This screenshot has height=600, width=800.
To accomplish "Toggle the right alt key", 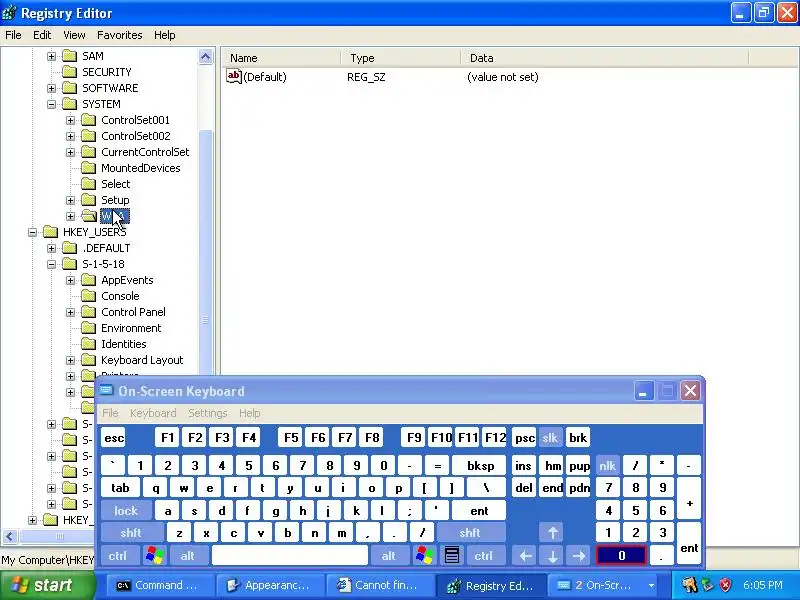I will (389, 556).
